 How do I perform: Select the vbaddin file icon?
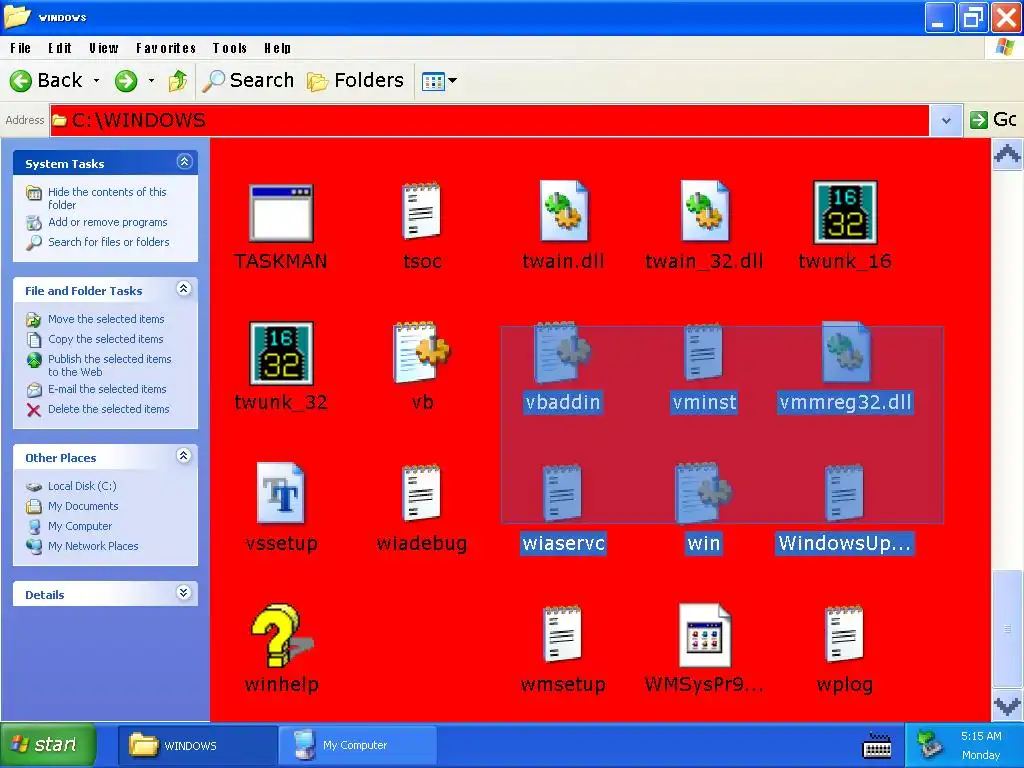pyautogui.click(x=562, y=353)
